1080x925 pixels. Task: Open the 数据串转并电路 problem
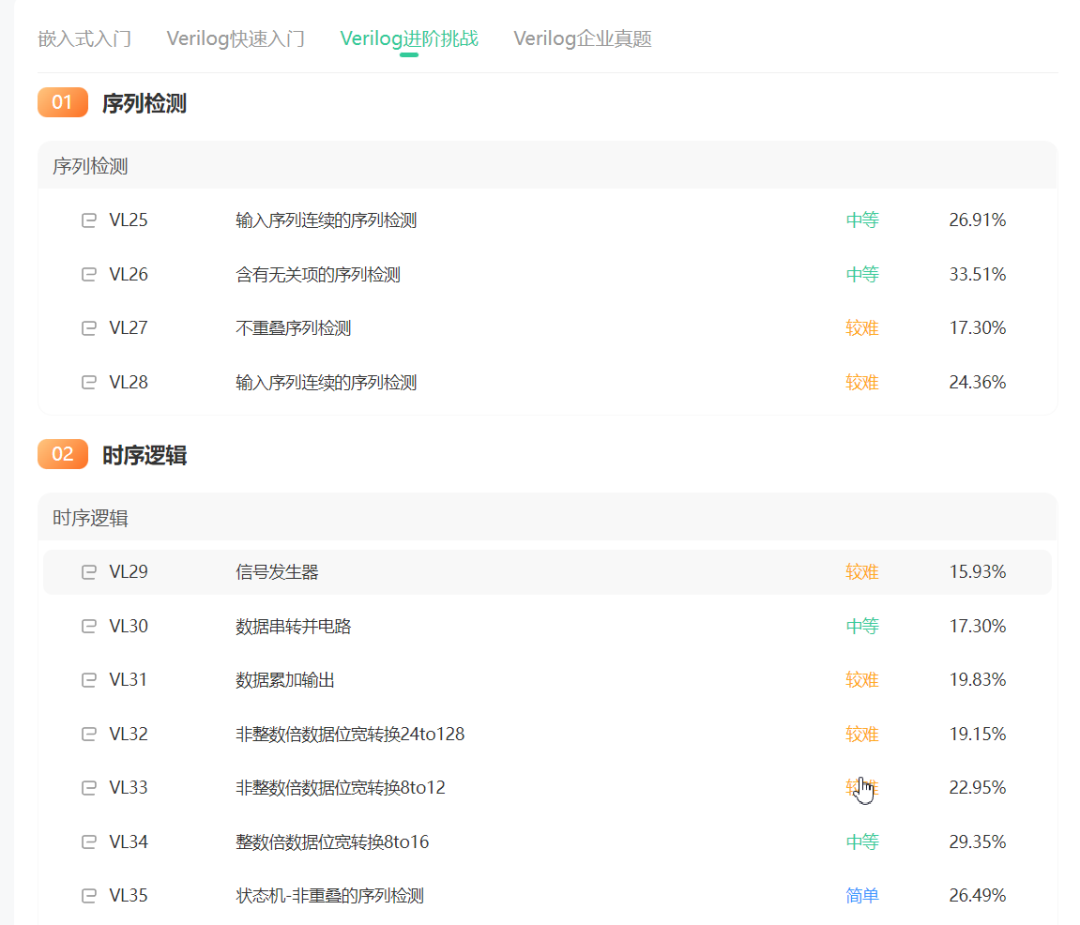(x=286, y=626)
